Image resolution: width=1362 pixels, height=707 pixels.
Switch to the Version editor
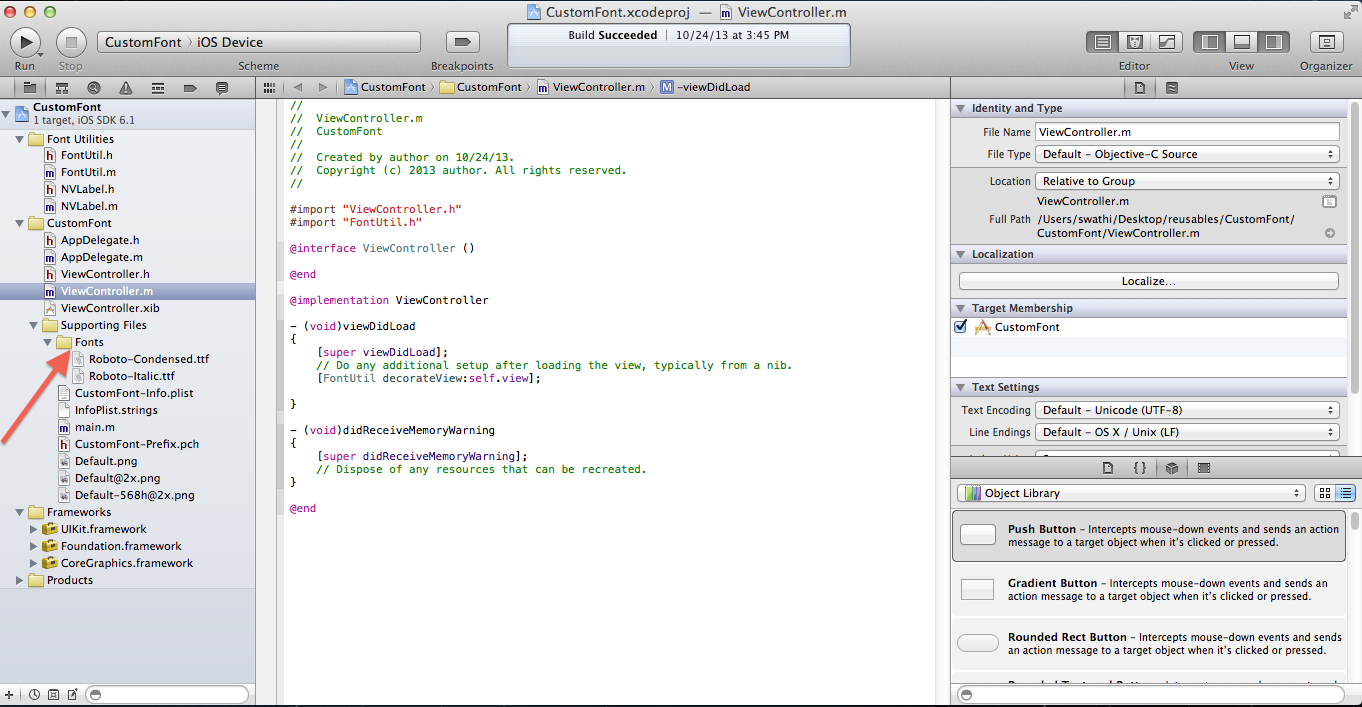pos(1166,42)
